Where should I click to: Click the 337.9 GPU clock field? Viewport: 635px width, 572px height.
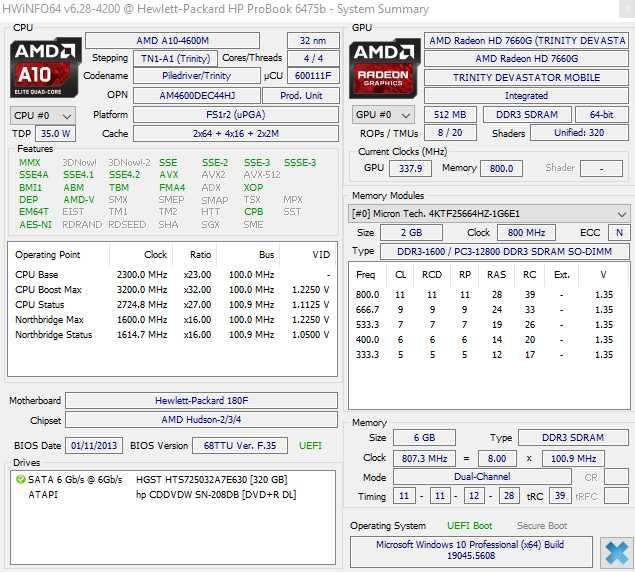pos(410,169)
